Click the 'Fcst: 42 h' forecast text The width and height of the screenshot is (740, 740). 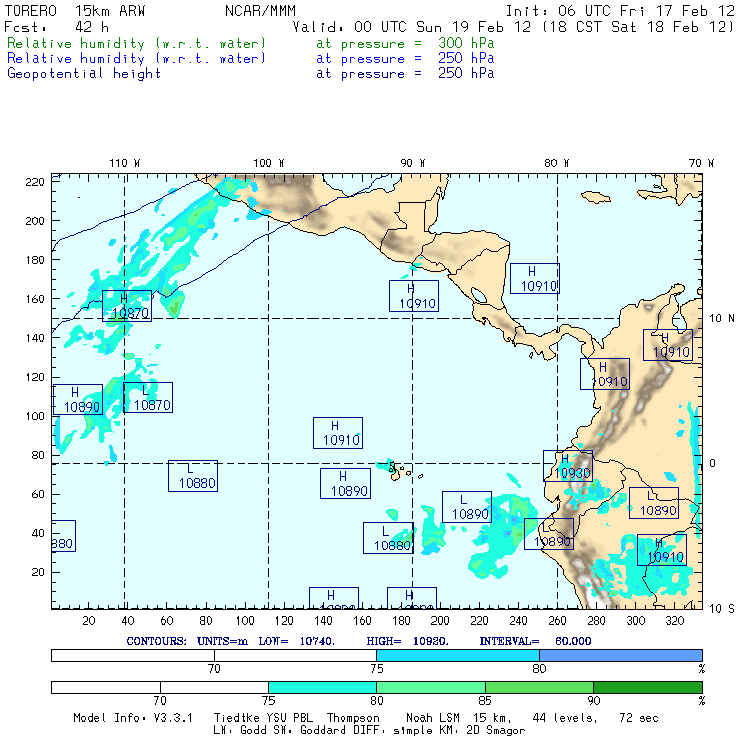(x=56, y=27)
